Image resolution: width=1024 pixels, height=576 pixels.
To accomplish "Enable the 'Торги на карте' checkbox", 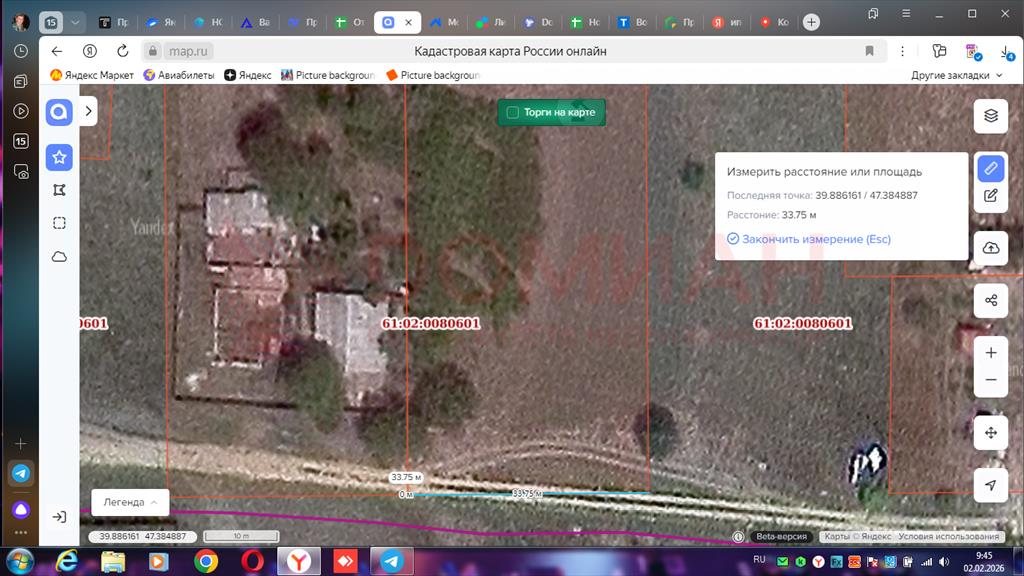I will click(513, 113).
